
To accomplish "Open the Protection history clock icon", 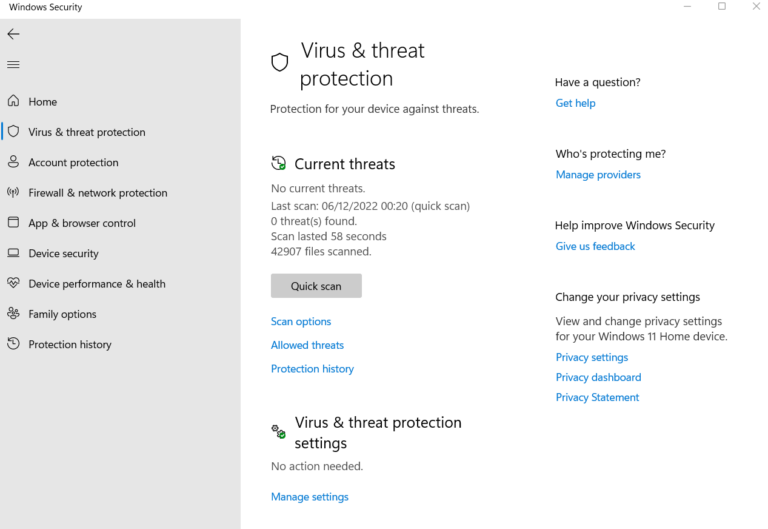I will pyautogui.click(x=13, y=344).
